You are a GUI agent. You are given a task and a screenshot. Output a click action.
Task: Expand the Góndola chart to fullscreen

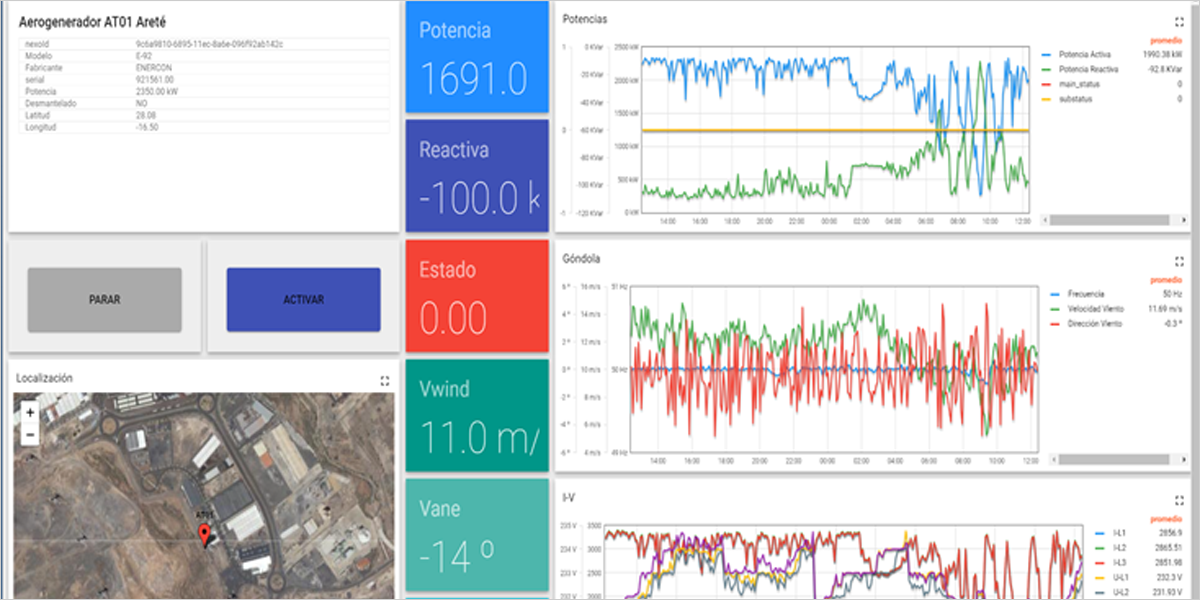pos(1180,260)
